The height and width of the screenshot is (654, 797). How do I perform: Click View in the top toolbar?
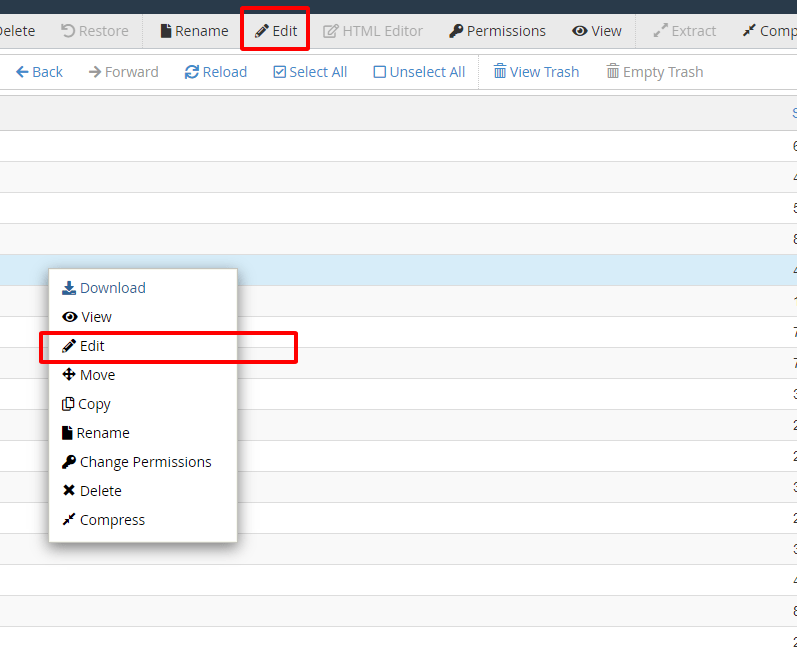point(597,31)
